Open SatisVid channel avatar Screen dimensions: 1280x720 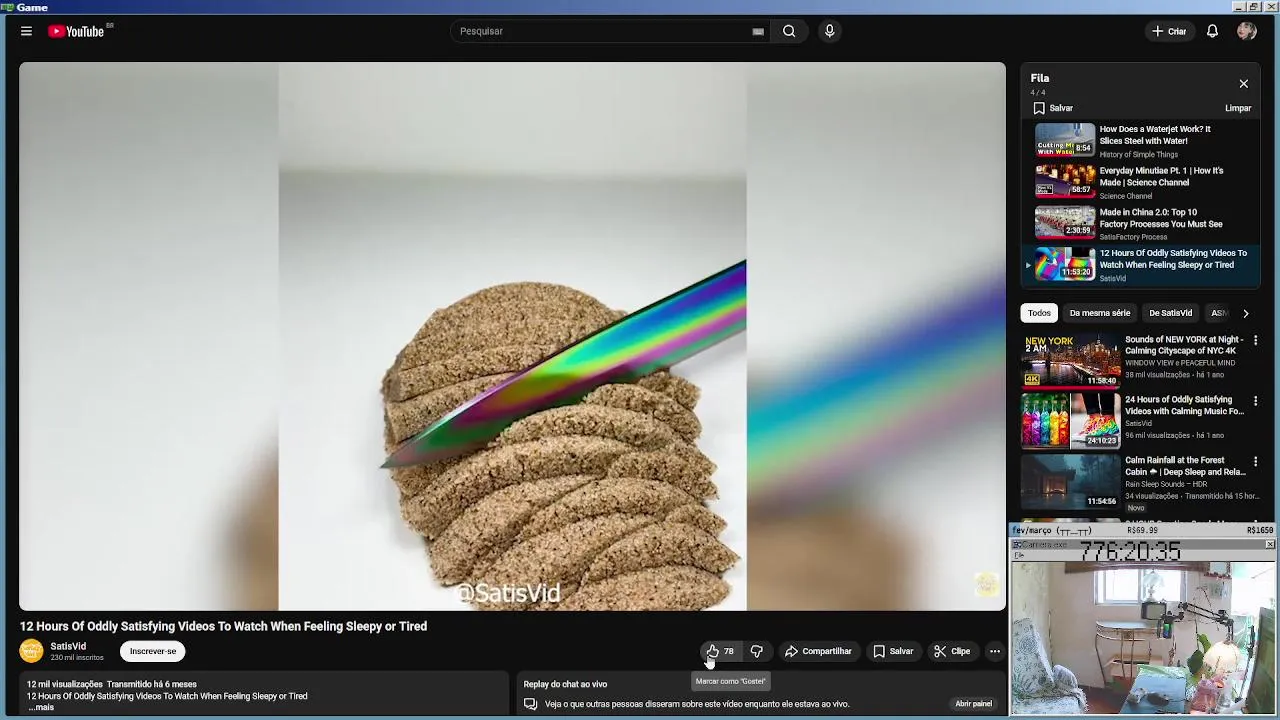(32, 651)
